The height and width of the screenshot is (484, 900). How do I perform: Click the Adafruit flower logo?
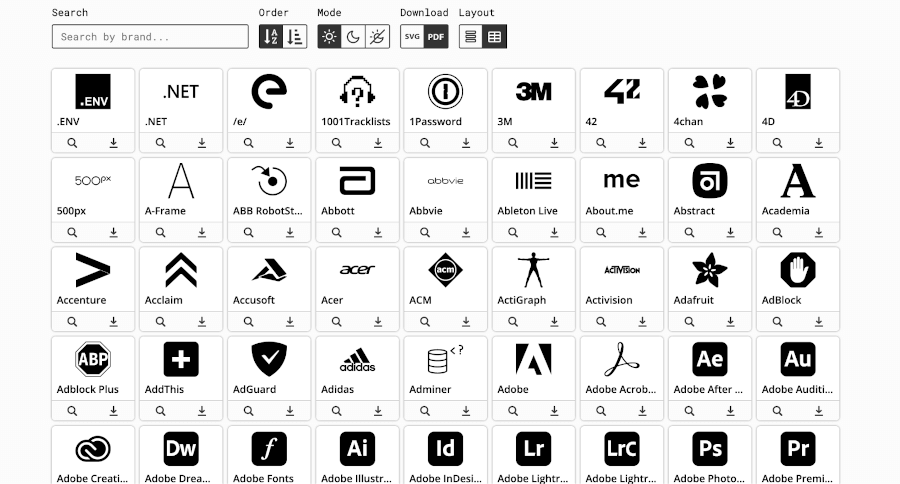(710, 270)
